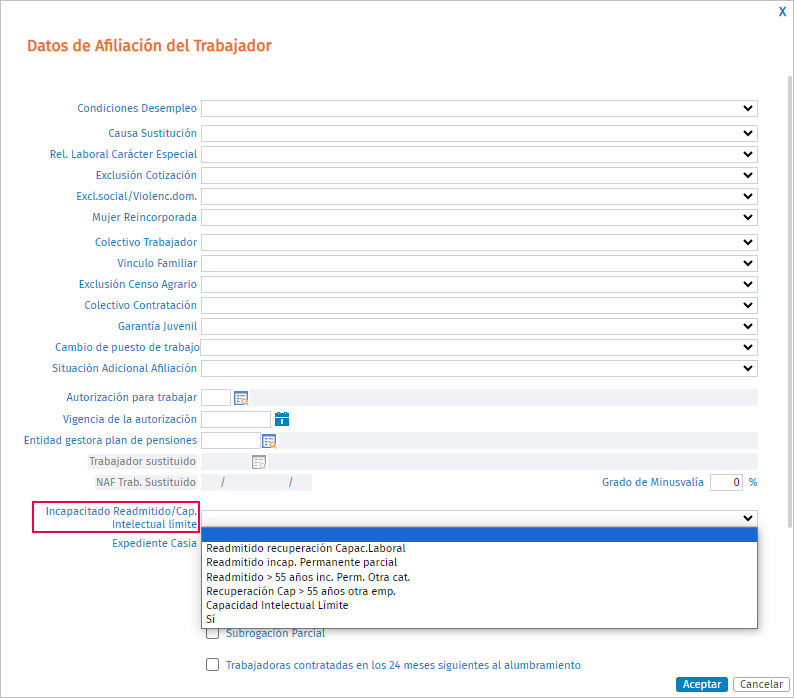794x698 pixels.
Task: Open calendar picker for Vigencia de la autorización
Action: tap(282, 419)
